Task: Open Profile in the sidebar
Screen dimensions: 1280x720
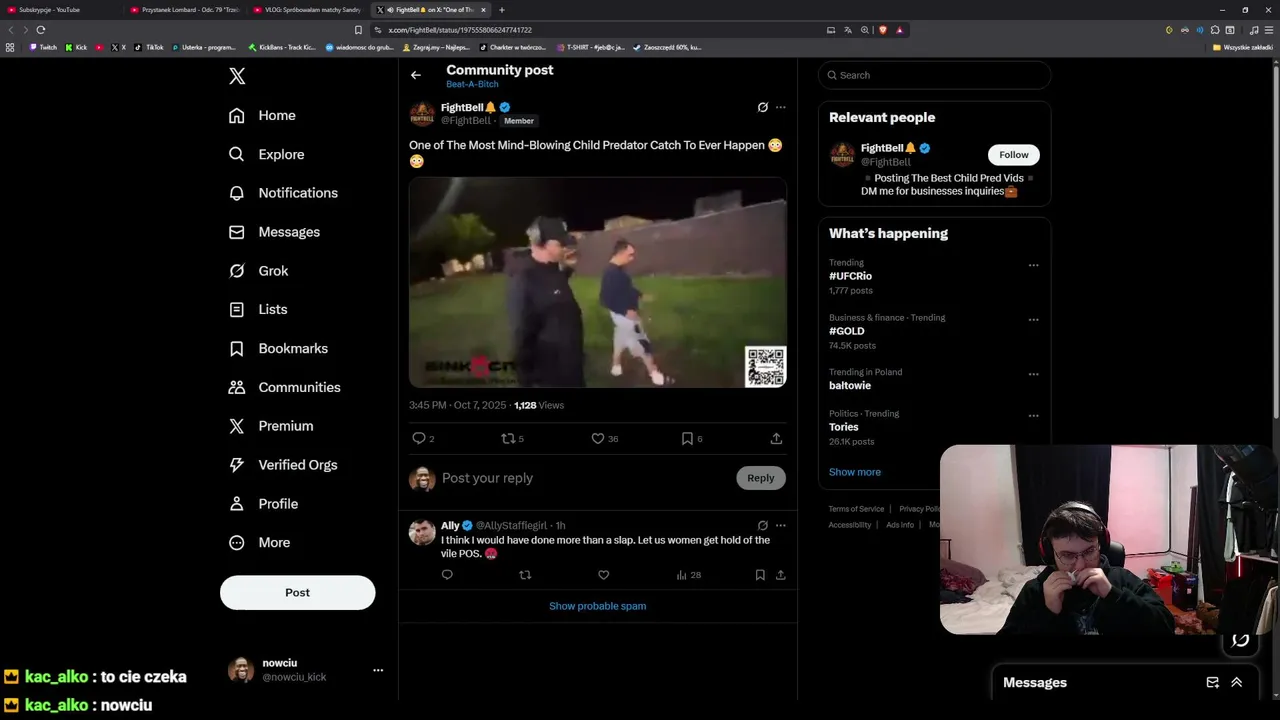Action: click(263, 504)
